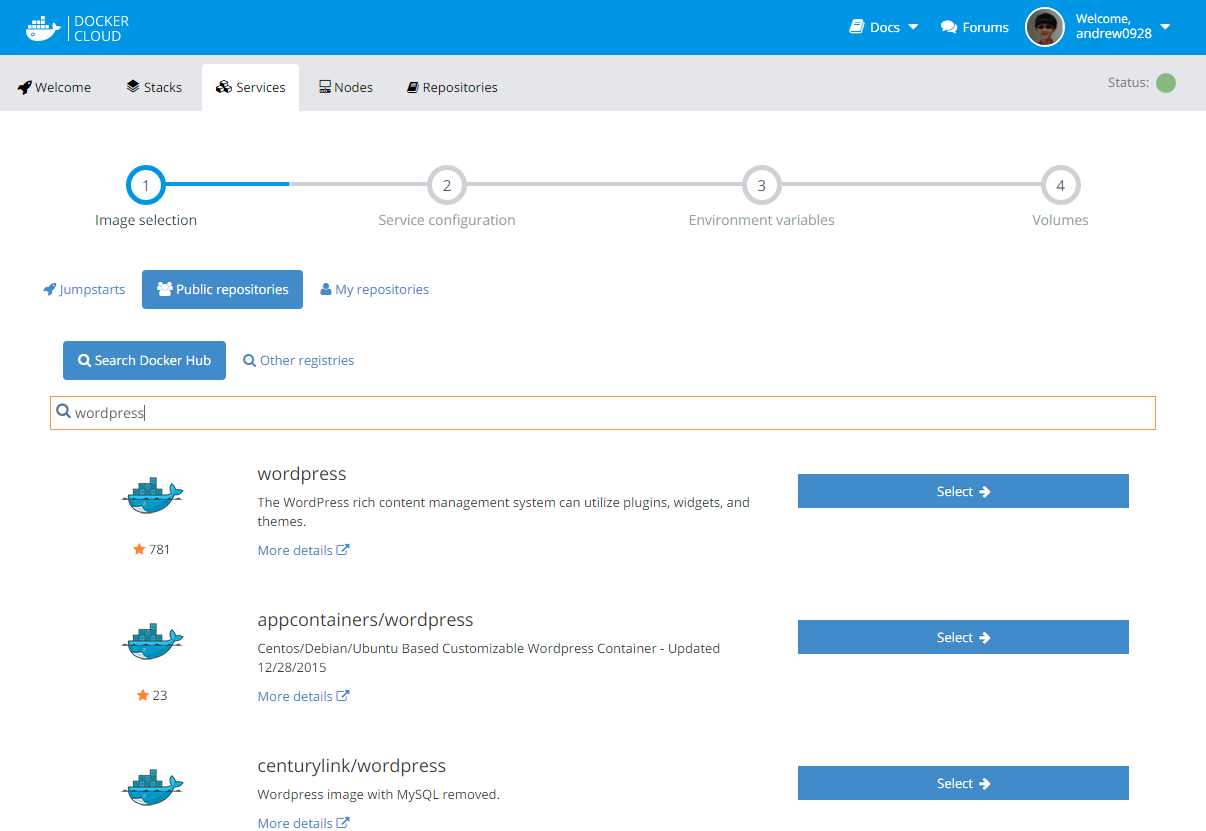Screen dimensions: 1206x831
Task: Open the Forums link
Action: (975, 27)
